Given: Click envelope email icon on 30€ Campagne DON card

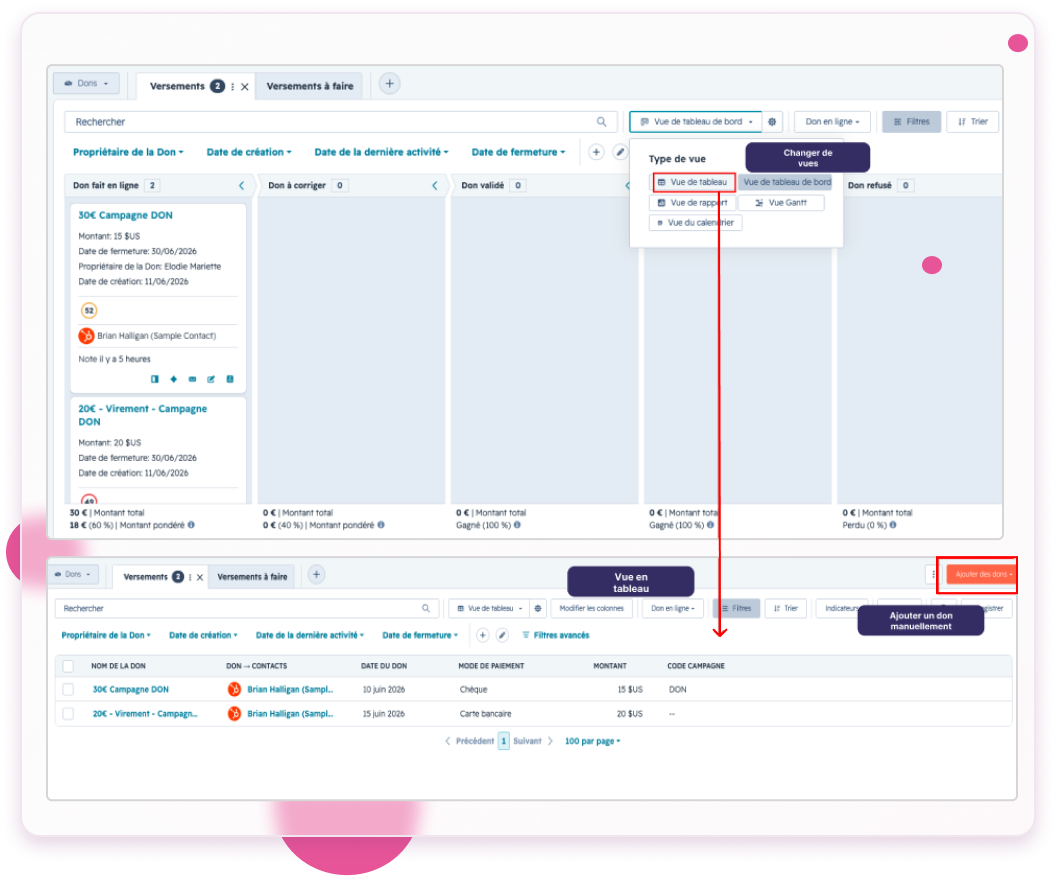Looking at the screenshot, I should tap(193, 379).
